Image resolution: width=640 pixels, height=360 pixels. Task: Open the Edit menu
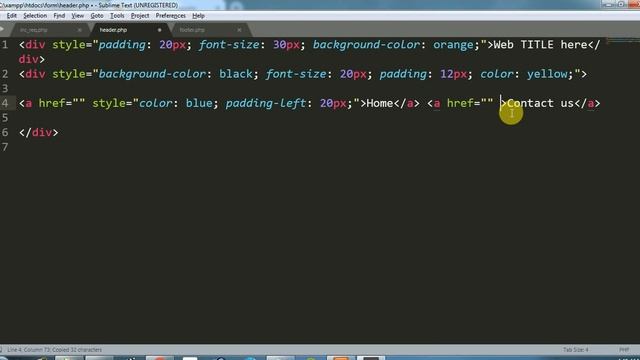(11, 16)
